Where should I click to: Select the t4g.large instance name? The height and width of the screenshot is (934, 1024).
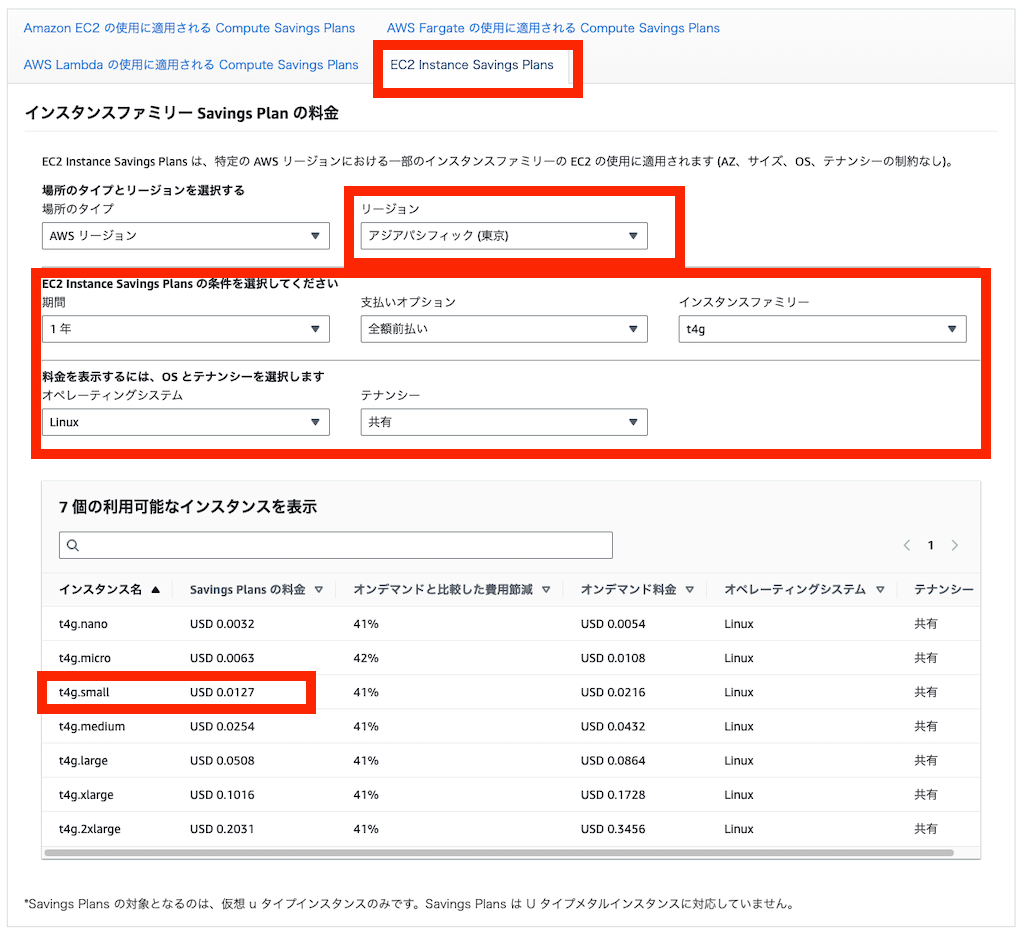click(x=83, y=761)
